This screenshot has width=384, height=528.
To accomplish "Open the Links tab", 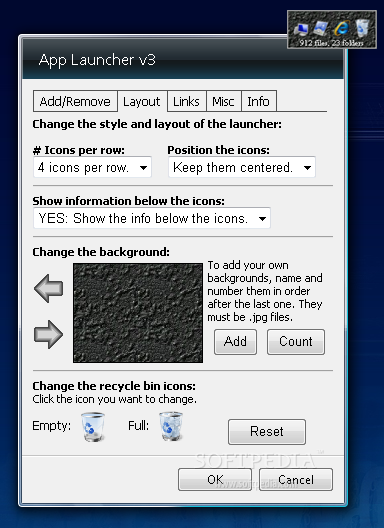I will (x=186, y=101).
